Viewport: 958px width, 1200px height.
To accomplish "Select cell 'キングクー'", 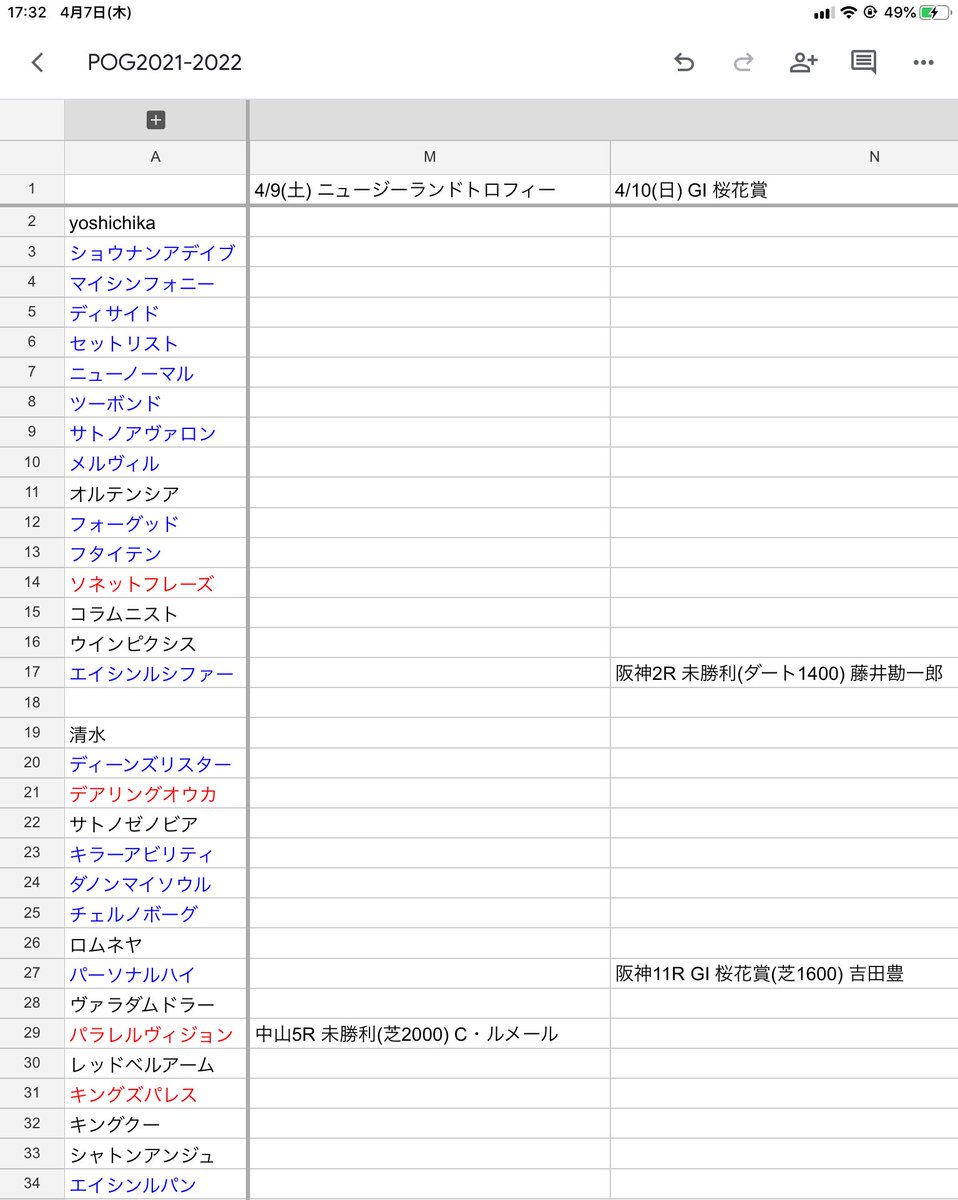I will (x=155, y=1125).
